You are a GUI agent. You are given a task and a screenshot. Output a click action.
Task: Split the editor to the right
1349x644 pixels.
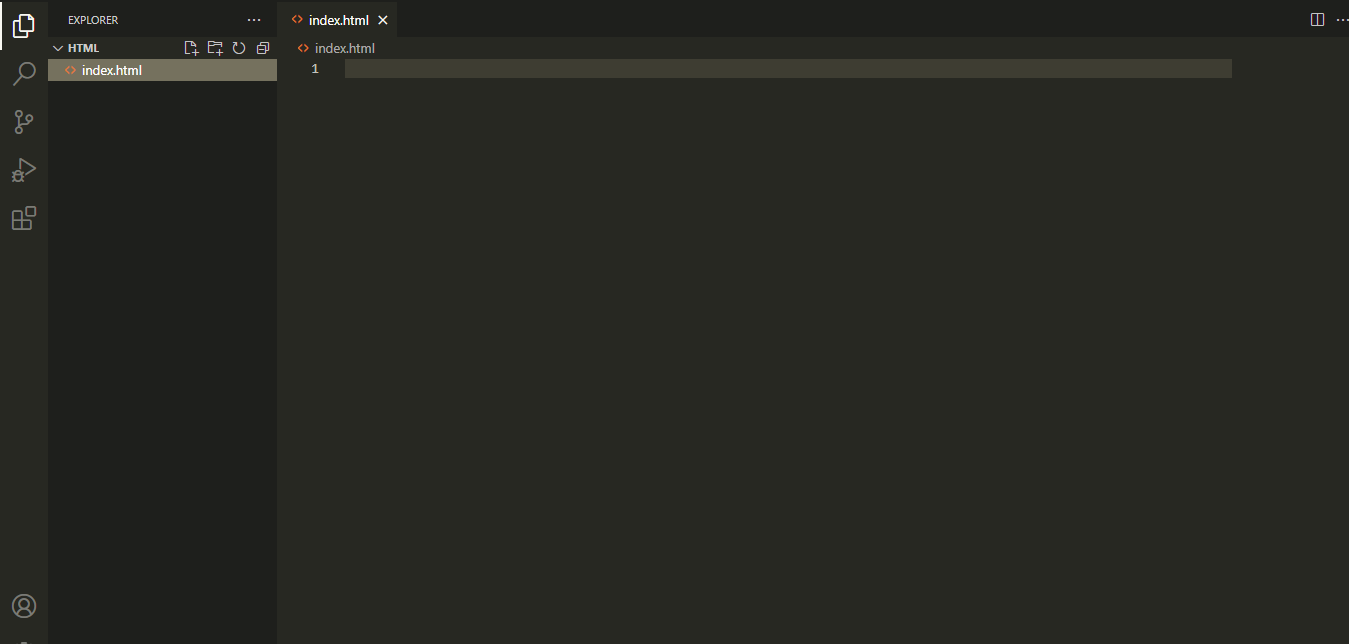(x=1317, y=20)
